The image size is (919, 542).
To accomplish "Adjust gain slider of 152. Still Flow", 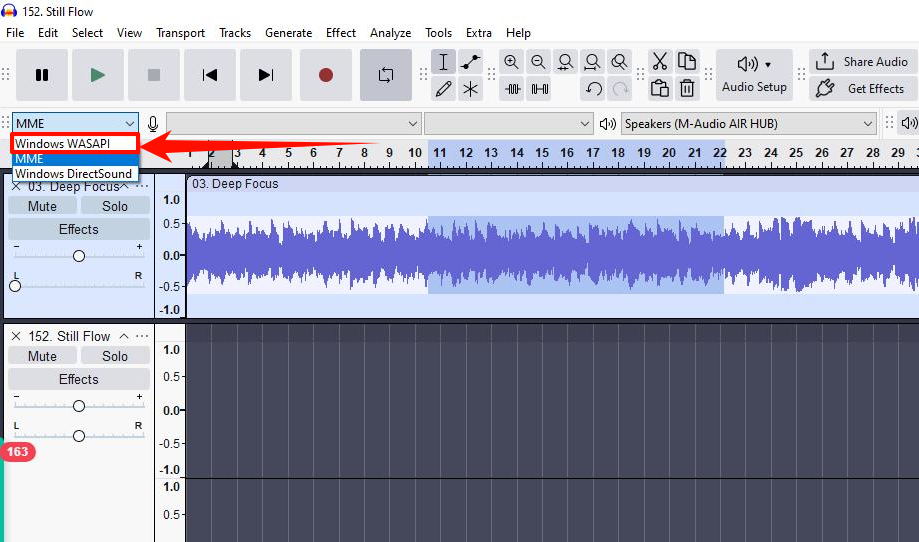I will point(79,406).
